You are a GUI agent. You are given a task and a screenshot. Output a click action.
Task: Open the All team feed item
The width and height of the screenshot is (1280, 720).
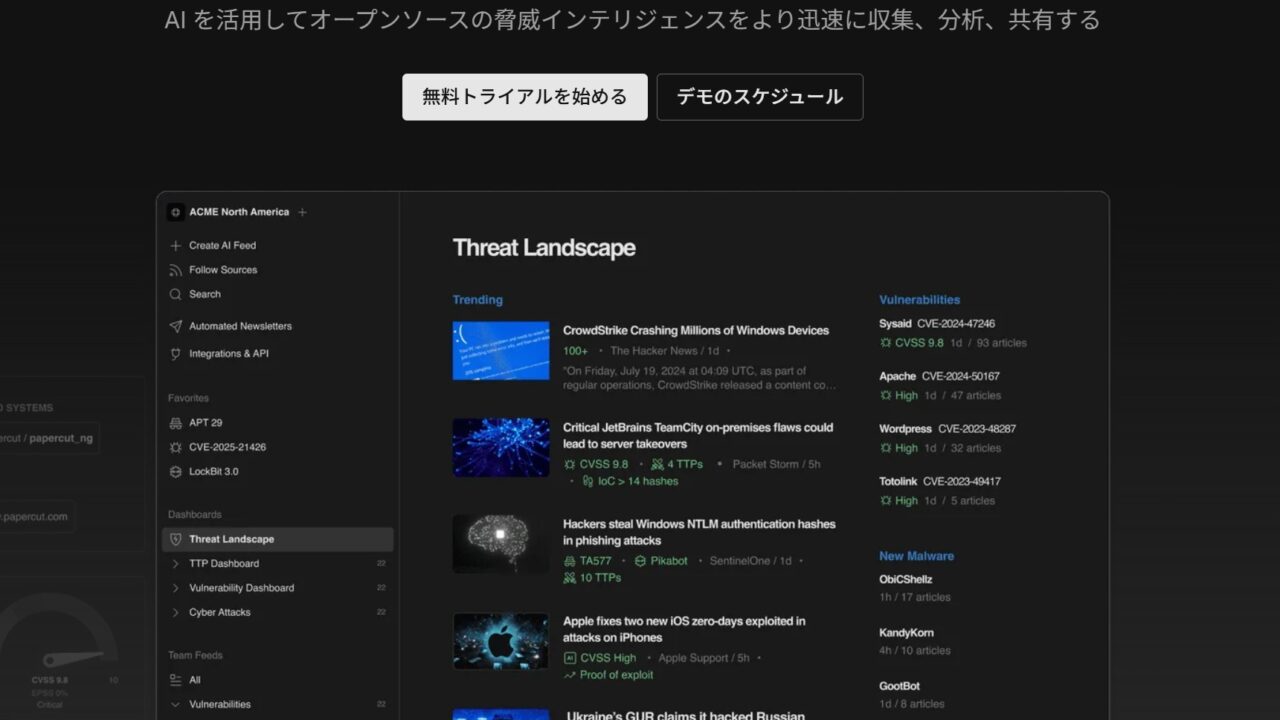click(195, 680)
